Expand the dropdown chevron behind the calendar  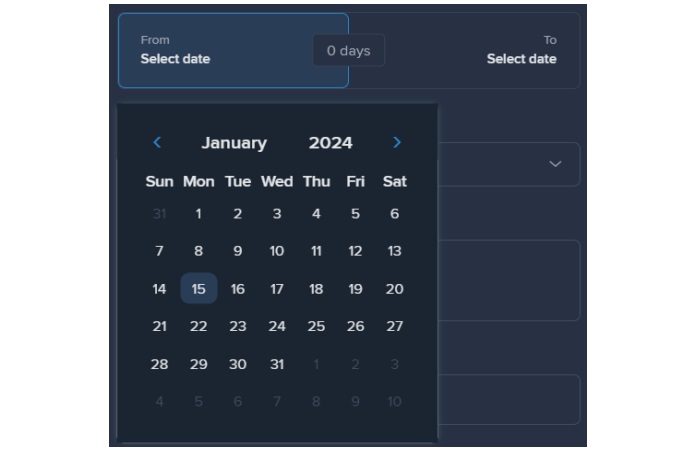555,164
